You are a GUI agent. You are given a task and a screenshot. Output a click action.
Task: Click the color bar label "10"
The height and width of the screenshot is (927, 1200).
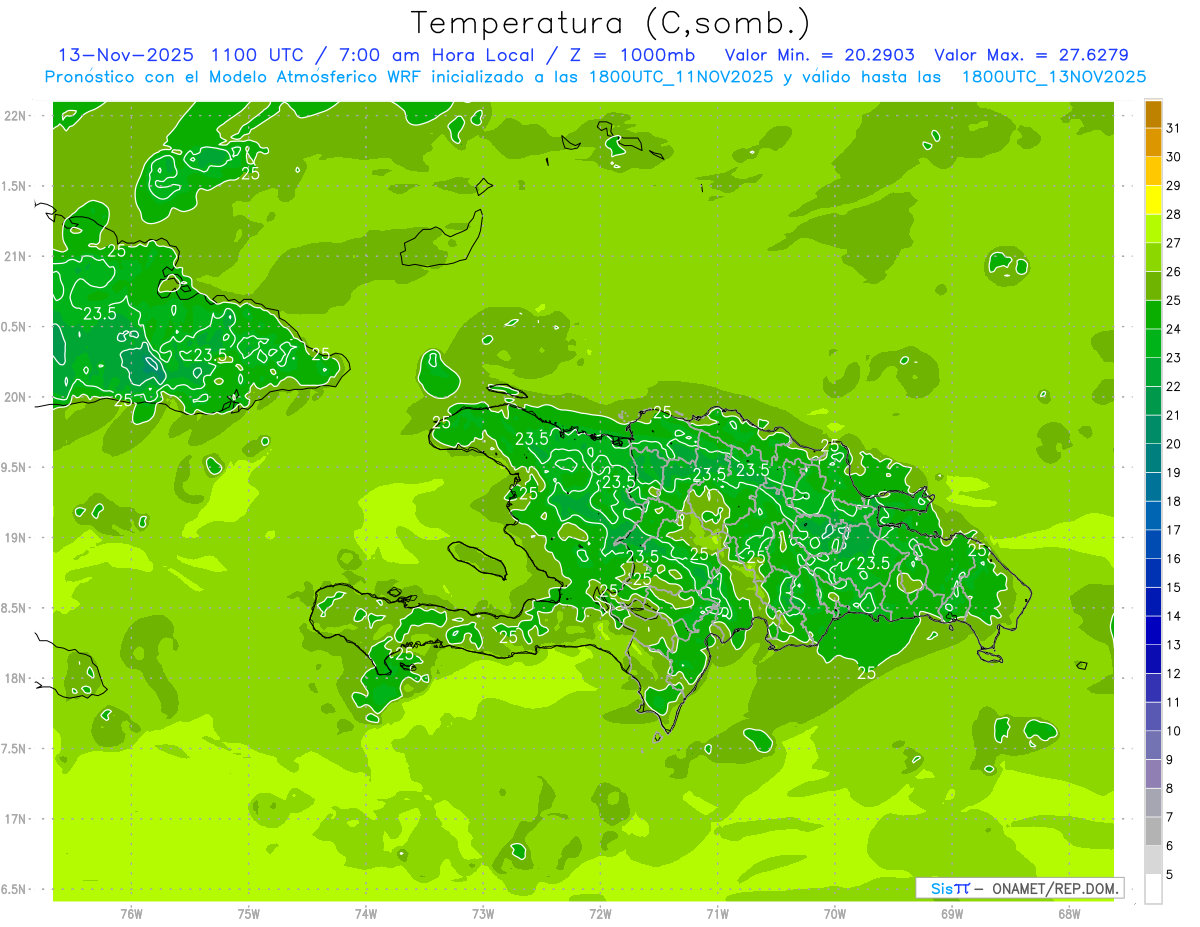pyautogui.click(x=1174, y=731)
